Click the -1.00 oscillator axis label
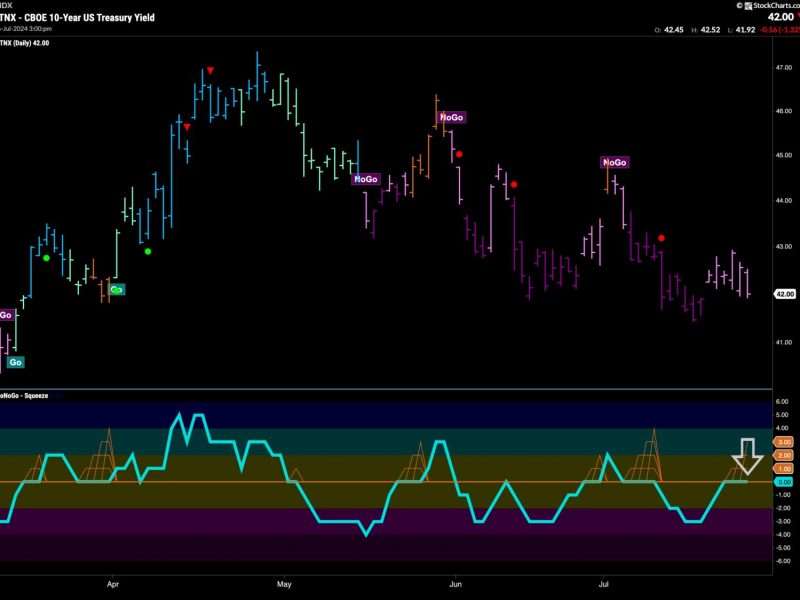The width and height of the screenshot is (800, 600). 782,495
